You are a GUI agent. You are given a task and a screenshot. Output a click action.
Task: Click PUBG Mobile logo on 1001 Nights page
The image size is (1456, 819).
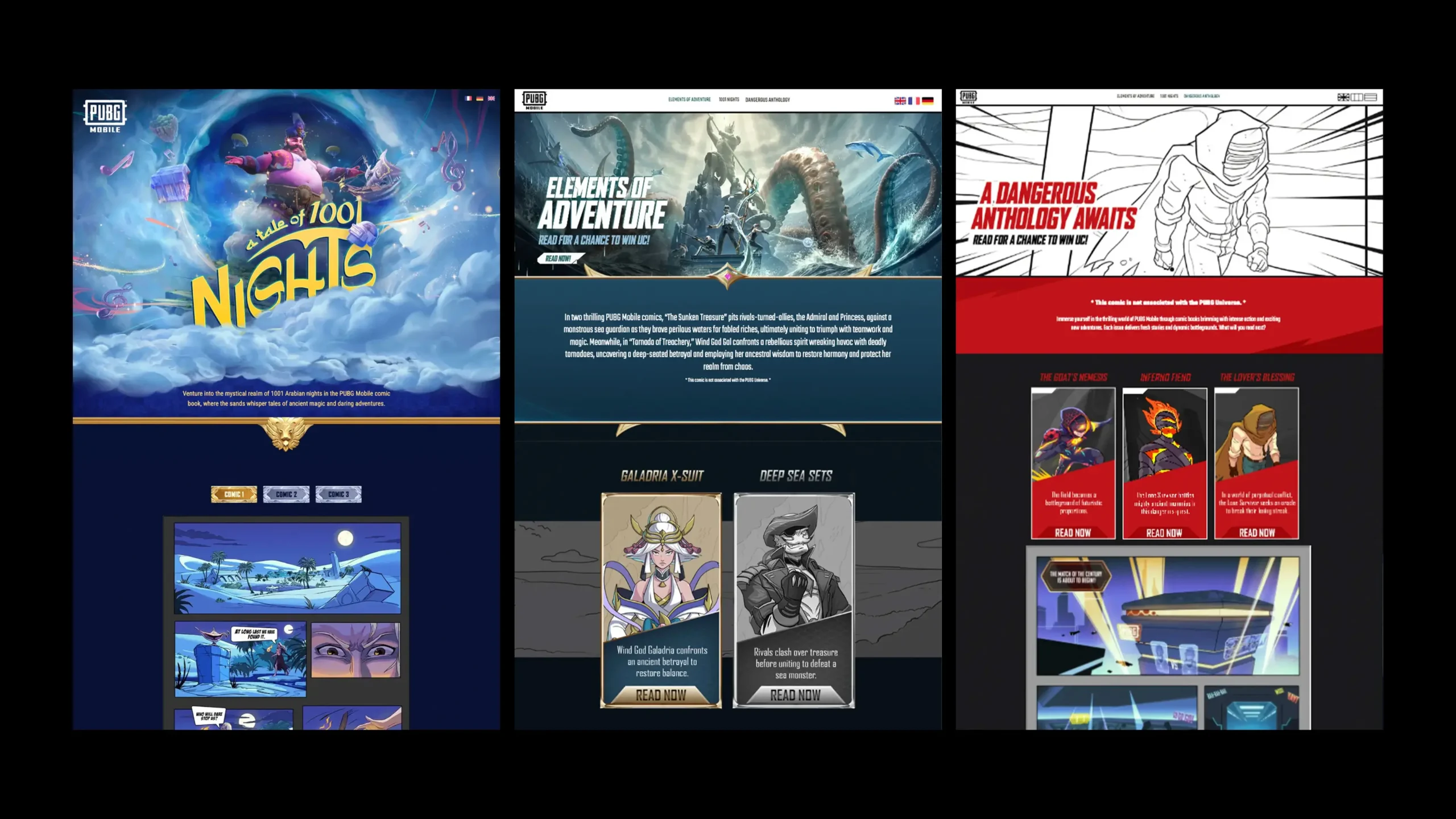coord(105,116)
